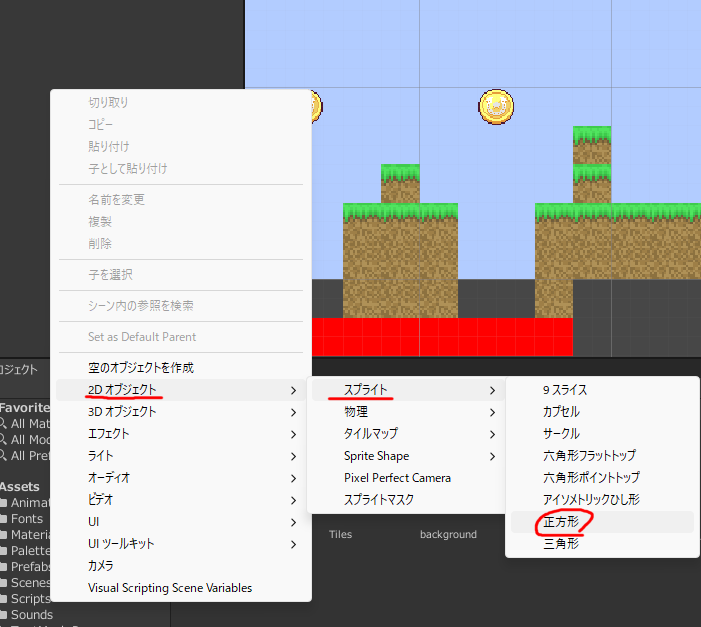The width and height of the screenshot is (701, 627).
Task: Click the Assets root heading
Action: pyautogui.click(x=20, y=487)
